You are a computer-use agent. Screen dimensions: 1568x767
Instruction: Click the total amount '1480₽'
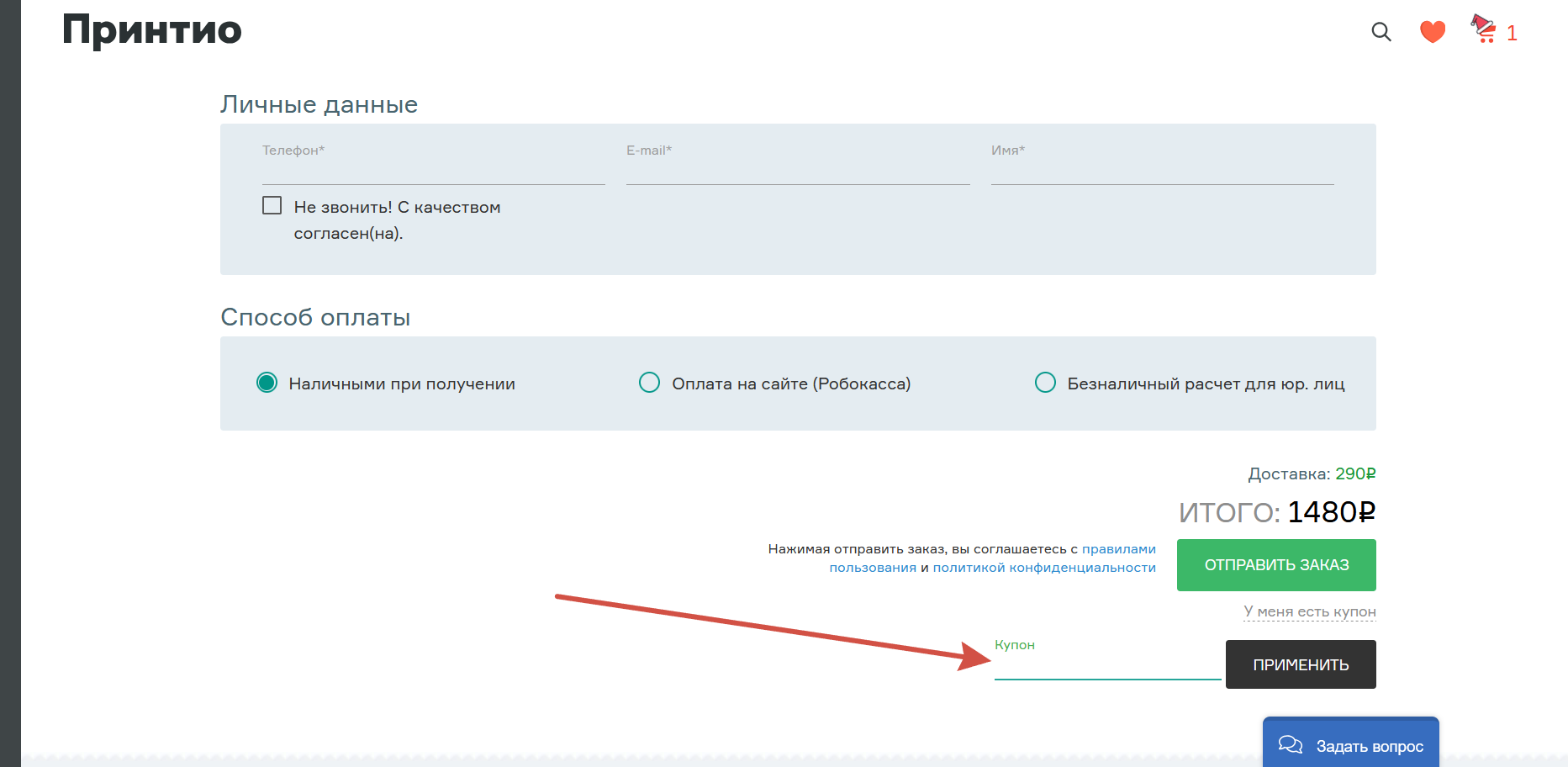point(1332,511)
